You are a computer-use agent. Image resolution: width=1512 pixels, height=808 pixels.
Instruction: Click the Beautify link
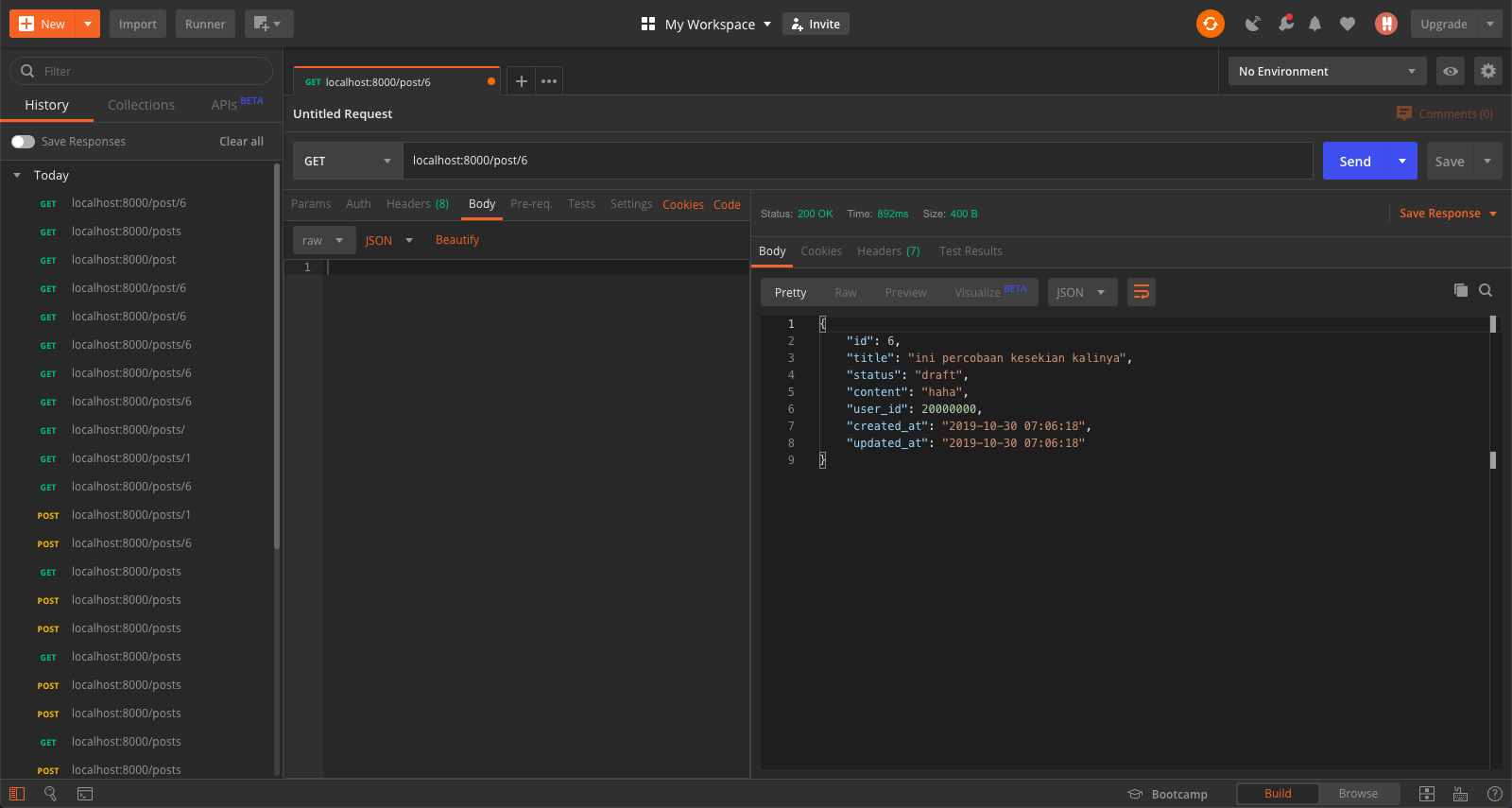pyautogui.click(x=457, y=240)
